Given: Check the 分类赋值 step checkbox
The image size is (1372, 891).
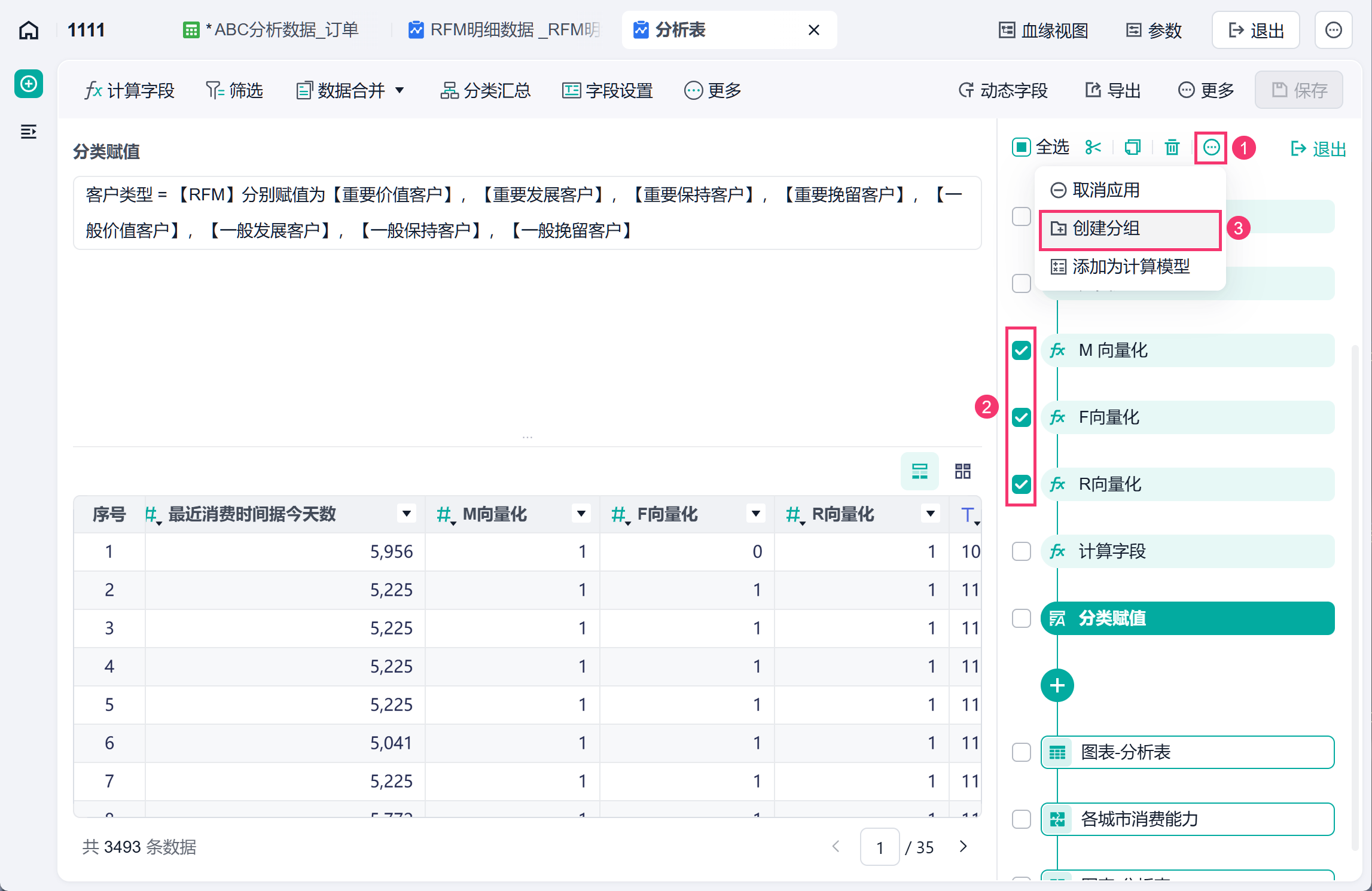Looking at the screenshot, I should pos(1022,618).
